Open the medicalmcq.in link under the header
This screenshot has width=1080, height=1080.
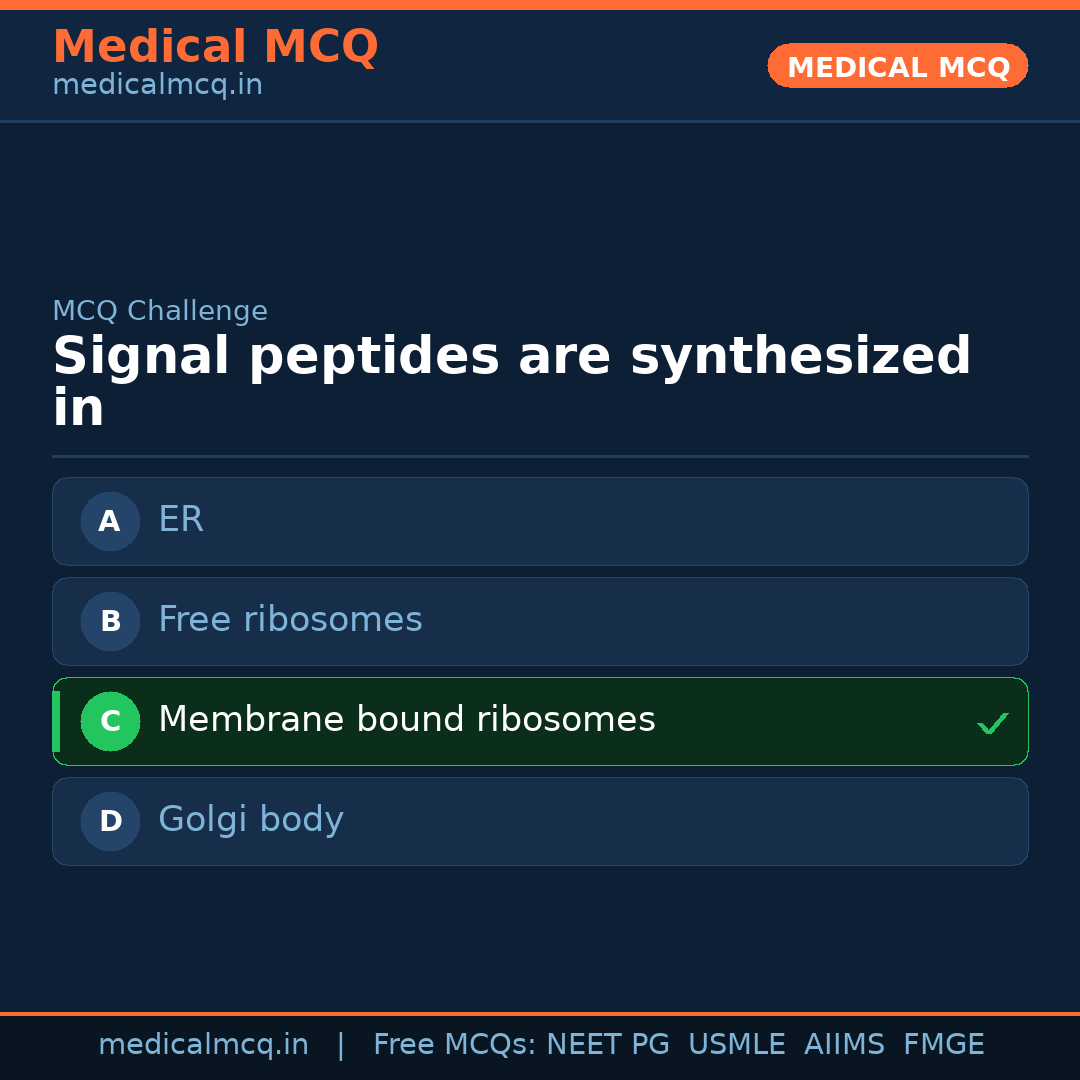157,86
